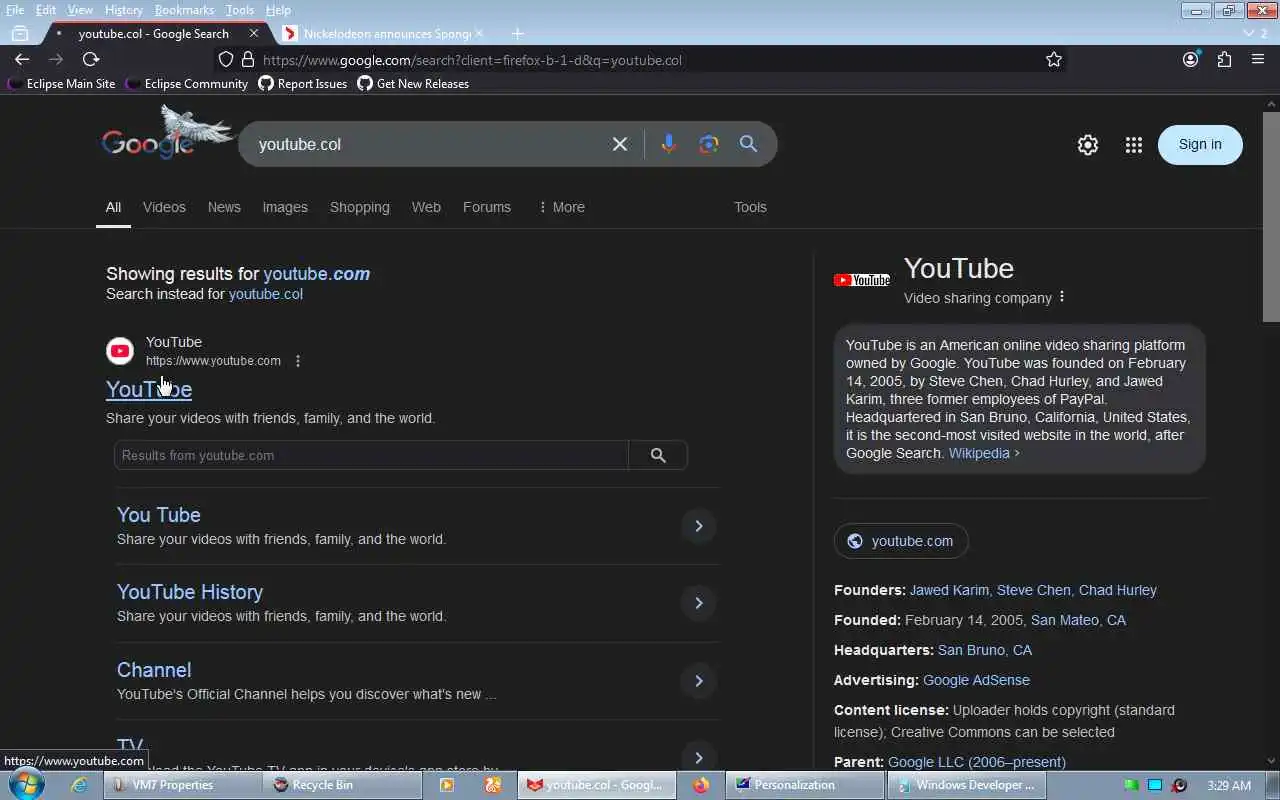
Task: Switch to Shopping search tab
Action: point(360,207)
